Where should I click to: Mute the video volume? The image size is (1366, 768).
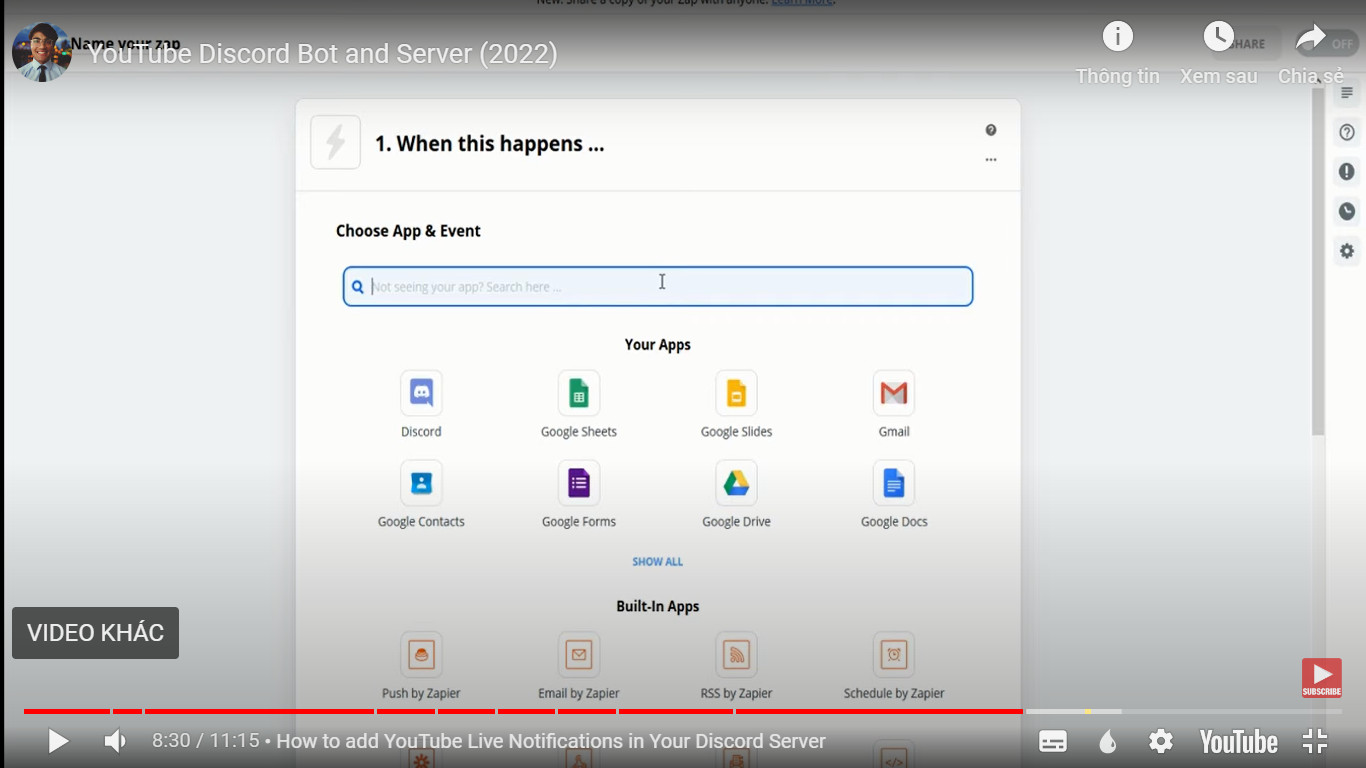click(x=116, y=741)
